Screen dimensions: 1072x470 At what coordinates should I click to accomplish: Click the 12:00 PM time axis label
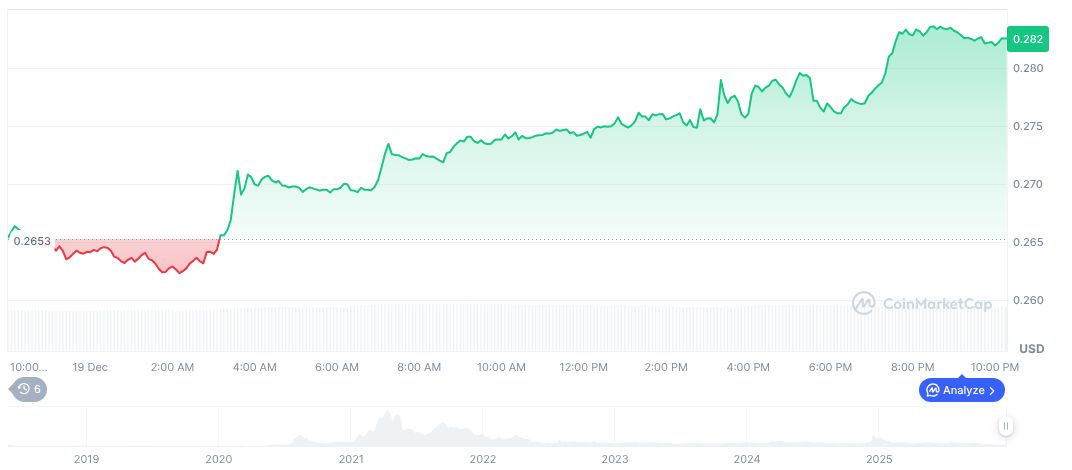point(583,367)
